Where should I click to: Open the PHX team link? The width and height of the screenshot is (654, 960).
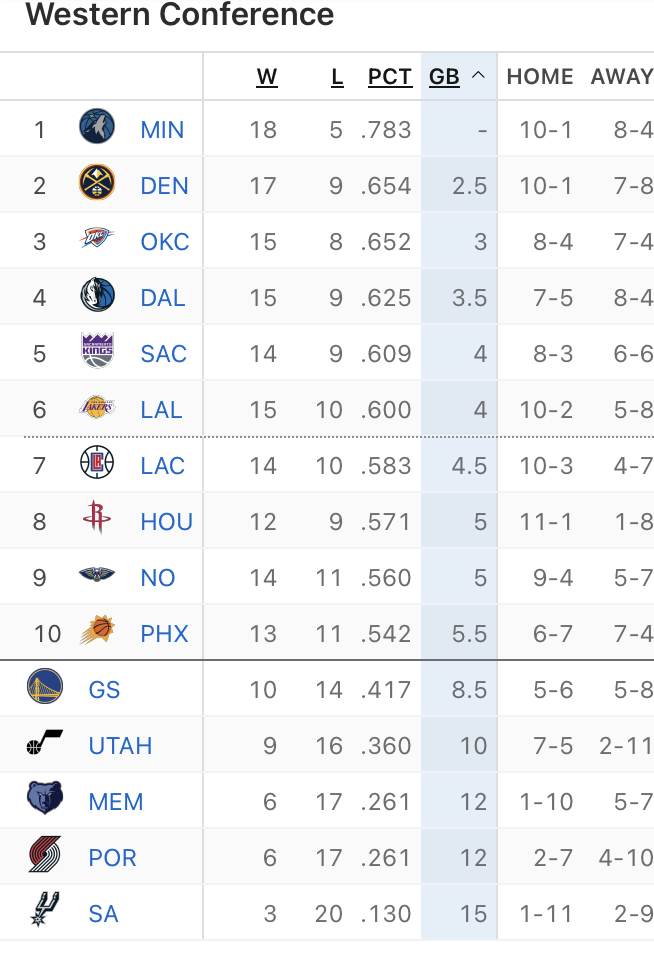164,634
